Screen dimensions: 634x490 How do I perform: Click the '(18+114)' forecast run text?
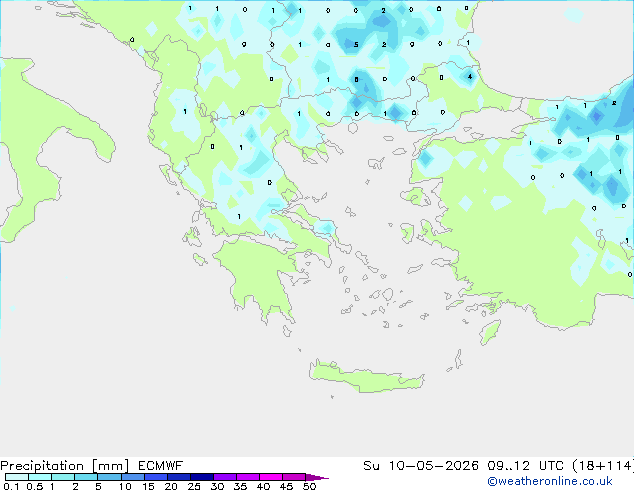(603, 466)
